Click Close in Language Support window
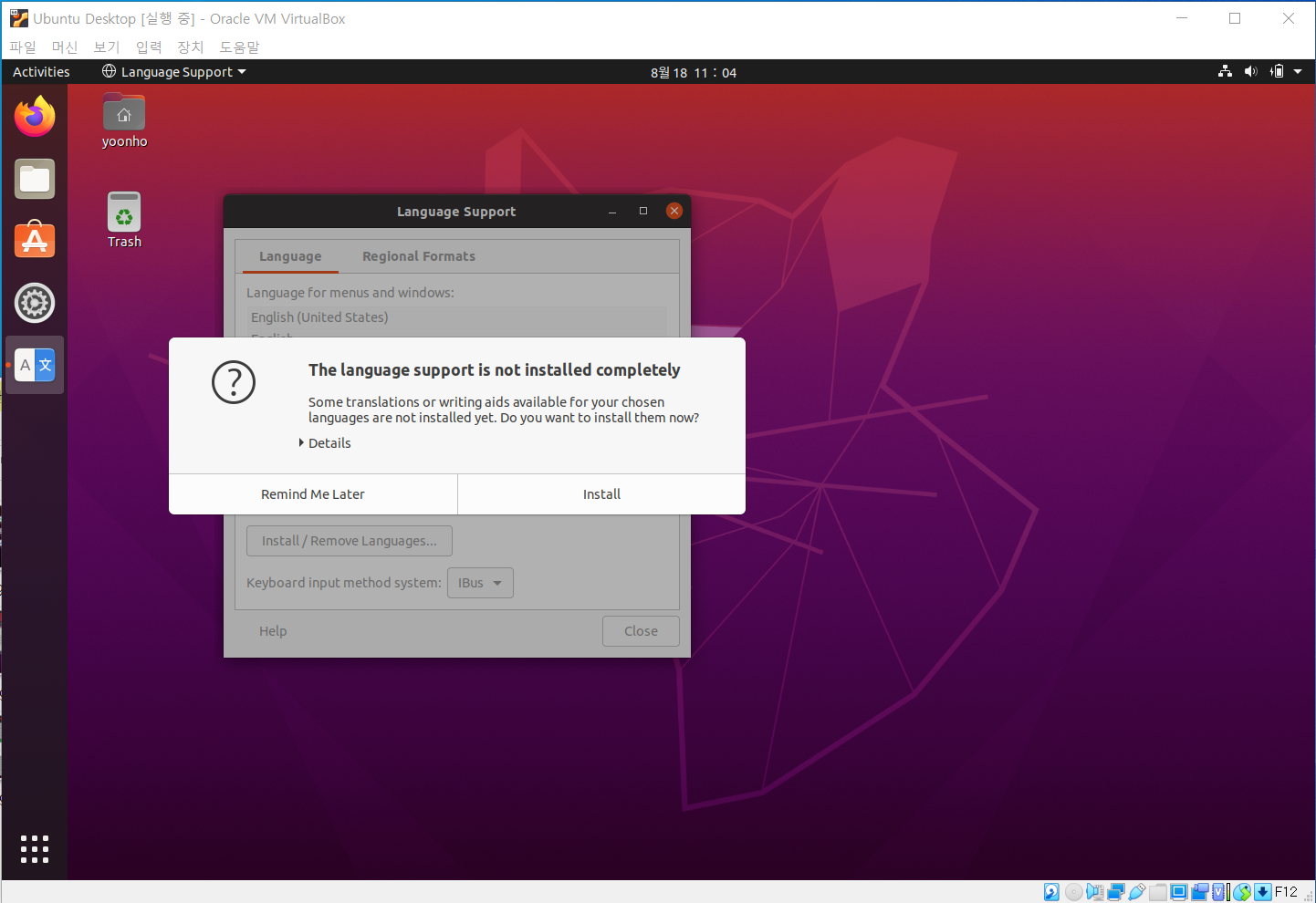 (641, 631)
